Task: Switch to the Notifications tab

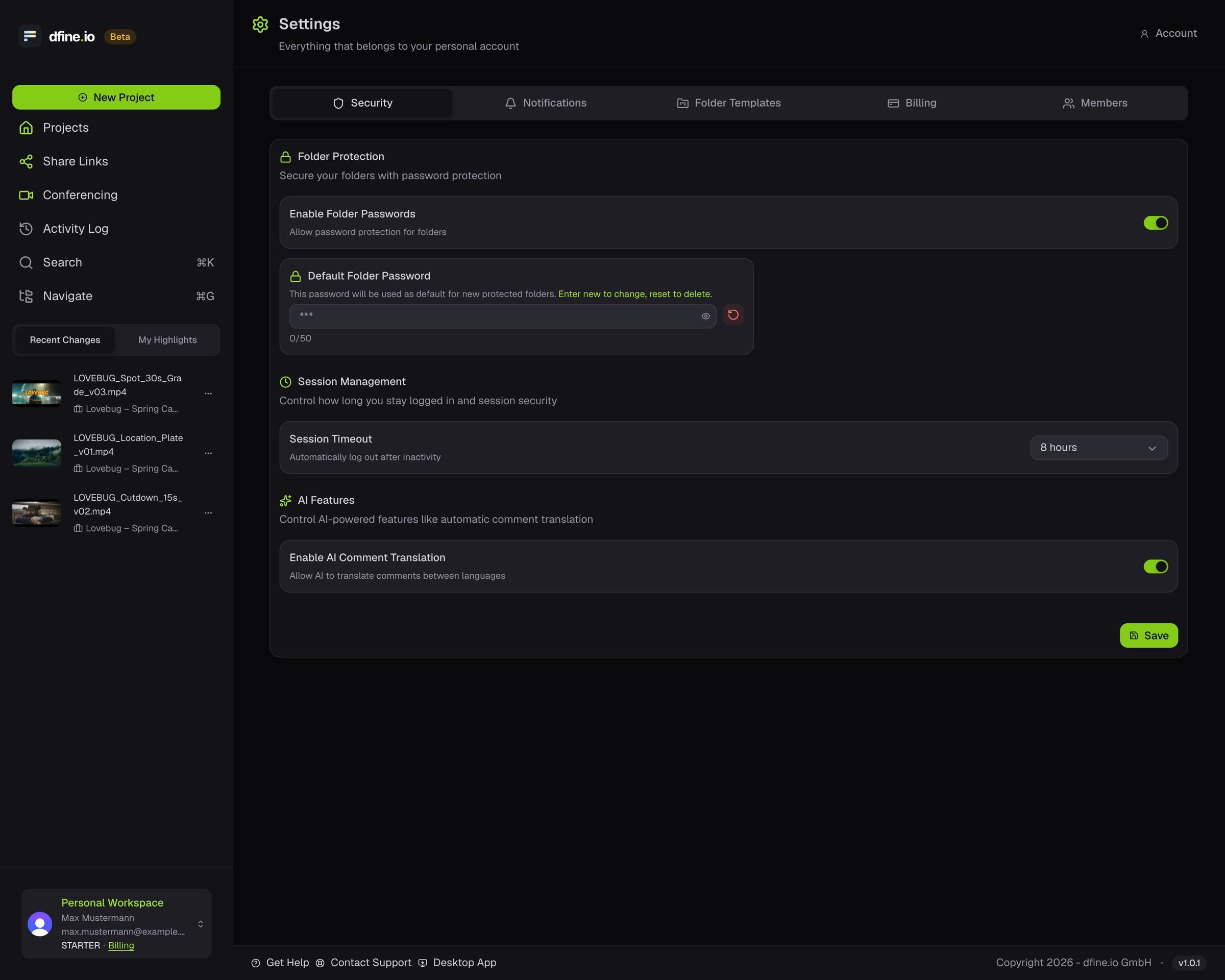Action: click(x=546, y=103)
